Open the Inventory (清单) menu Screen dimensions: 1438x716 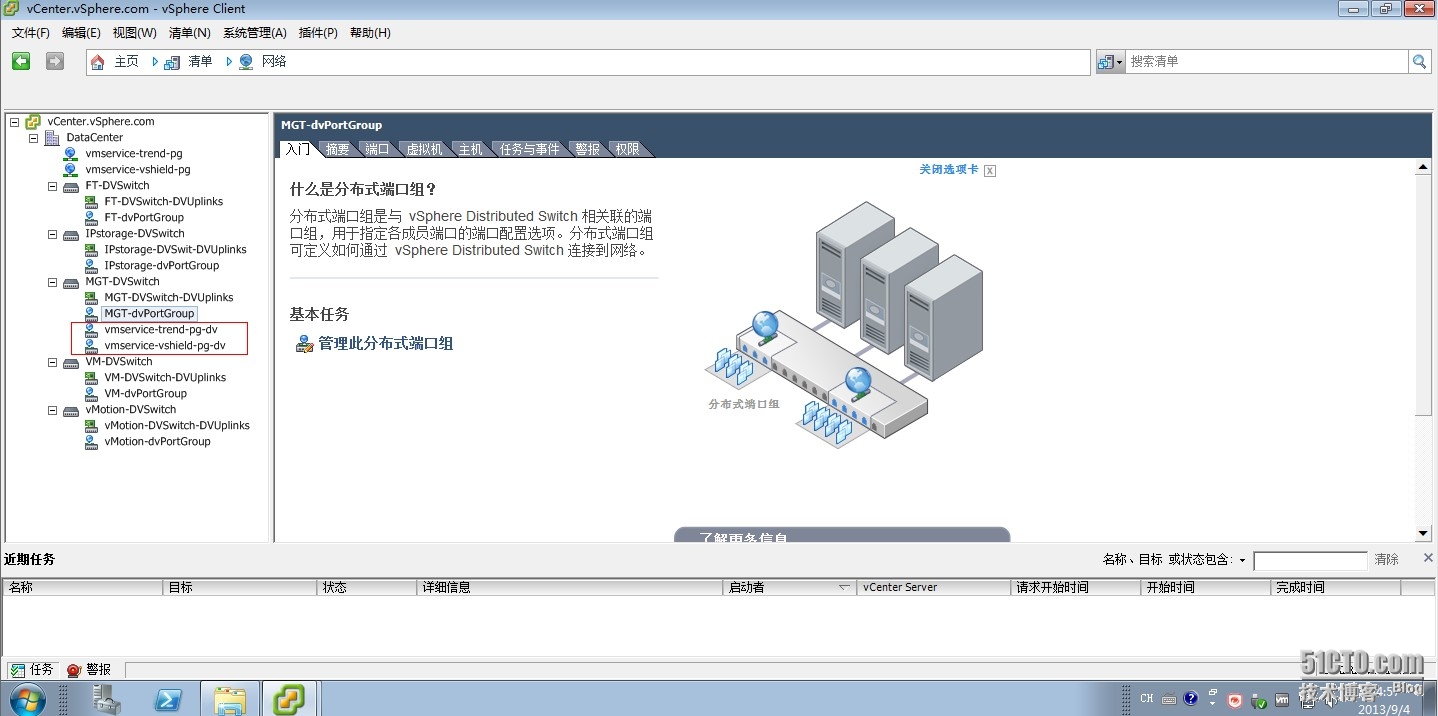click(x=190, y=33)
